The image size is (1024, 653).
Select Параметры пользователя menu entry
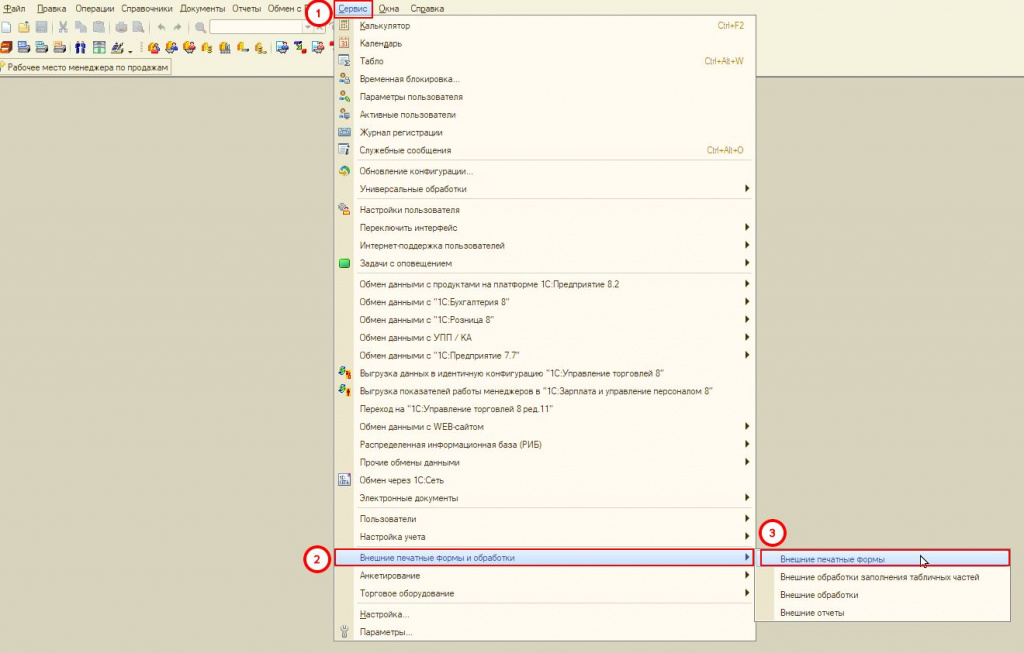click(545, 97)
